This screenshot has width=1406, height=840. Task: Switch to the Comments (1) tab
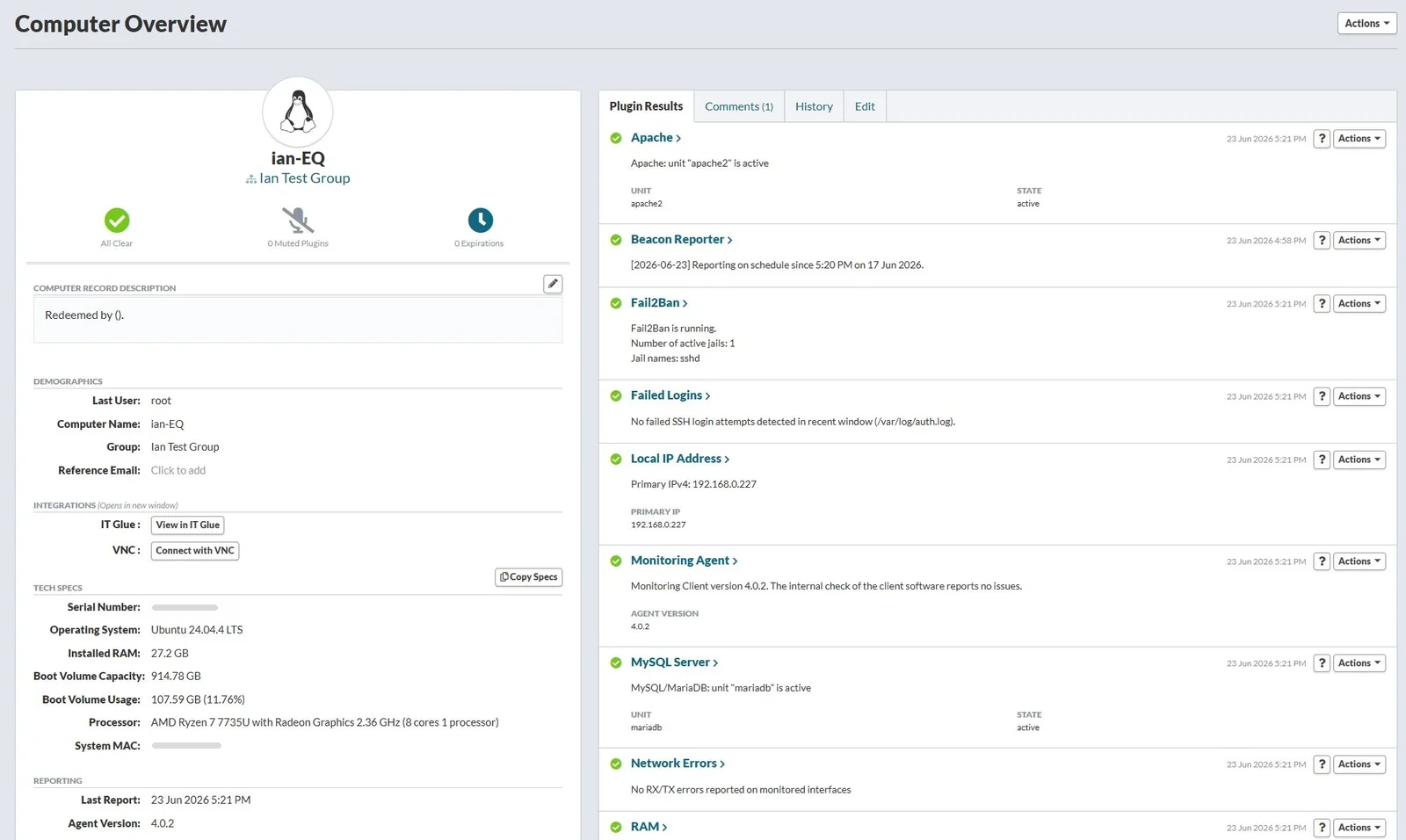click(739, 106)
